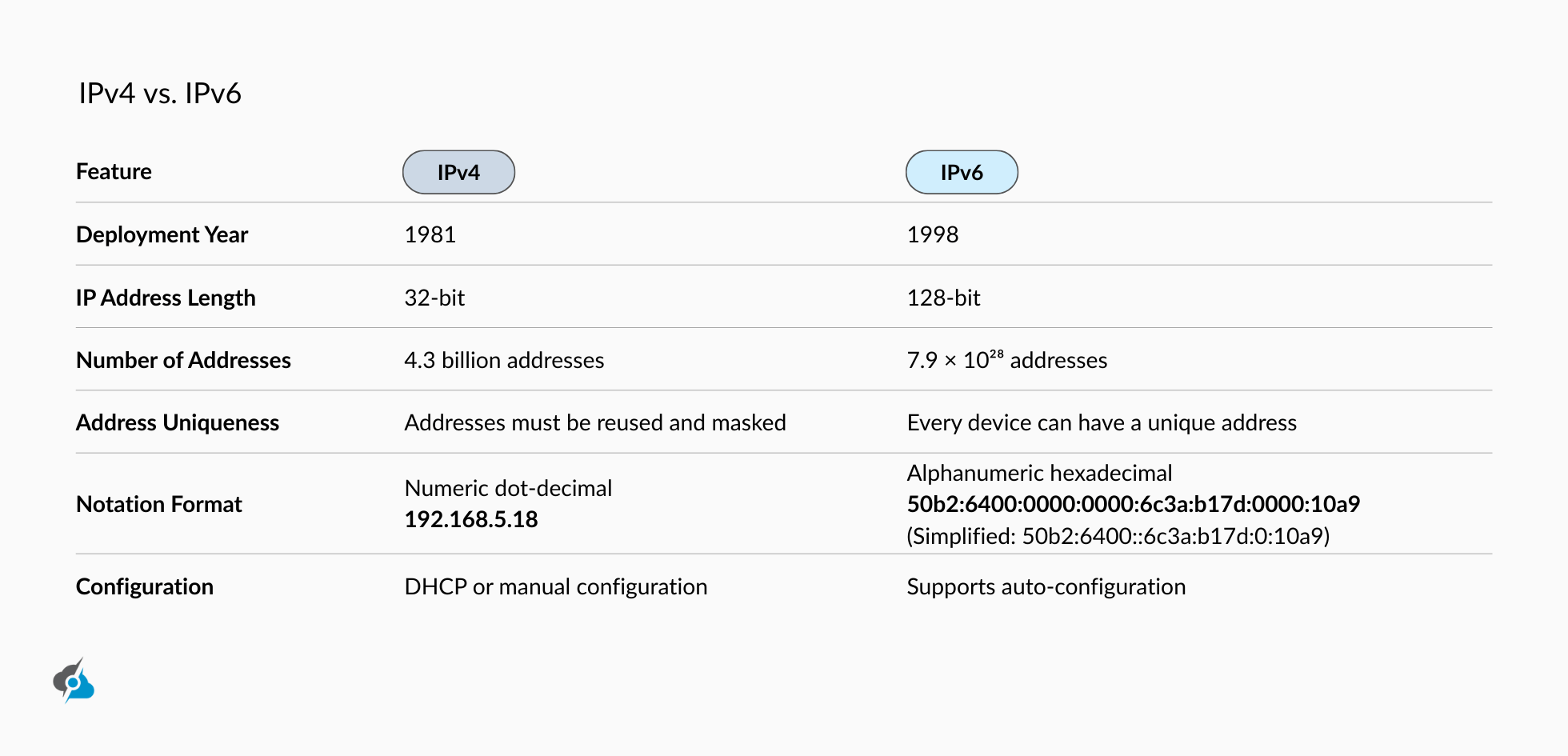Select the IP Address Length label

[x=166, y=298]
